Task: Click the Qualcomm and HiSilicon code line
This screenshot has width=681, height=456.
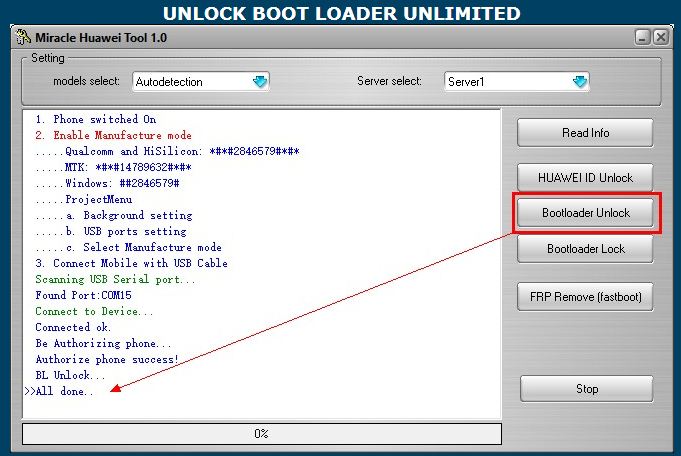Action: (x=167, y=151)
